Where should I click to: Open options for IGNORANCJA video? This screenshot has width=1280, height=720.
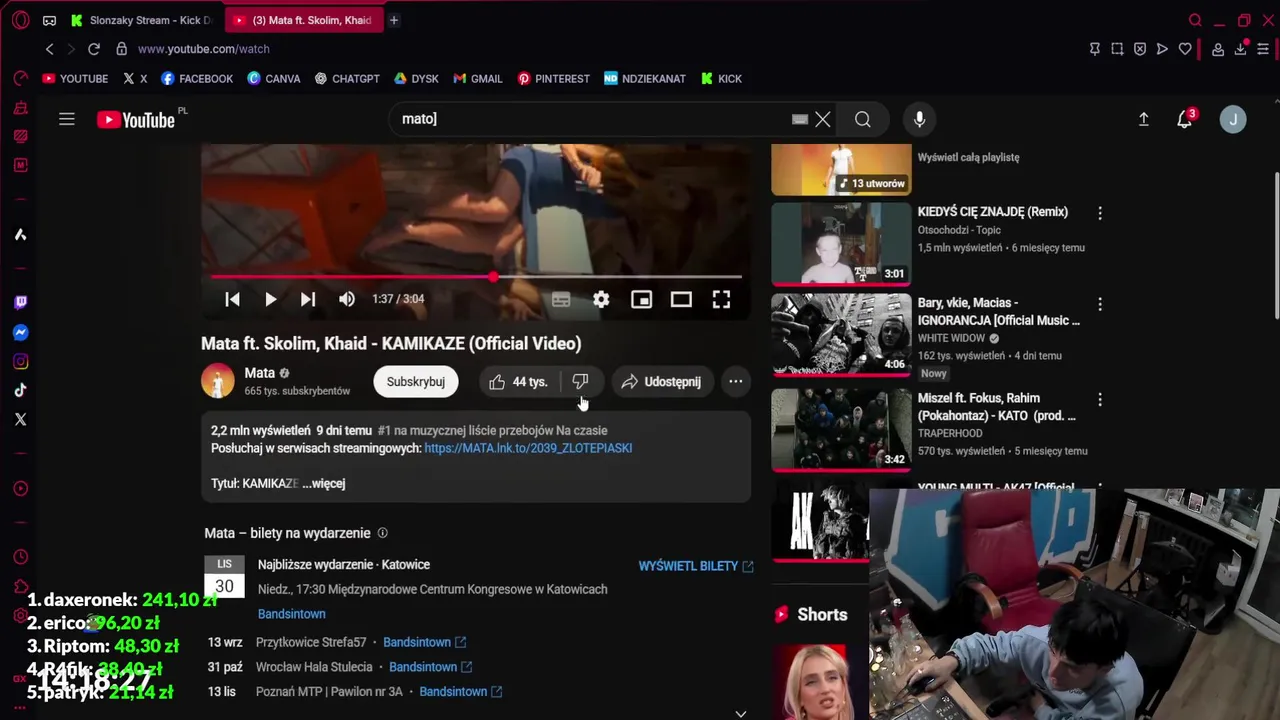[x=1100, y=304]
